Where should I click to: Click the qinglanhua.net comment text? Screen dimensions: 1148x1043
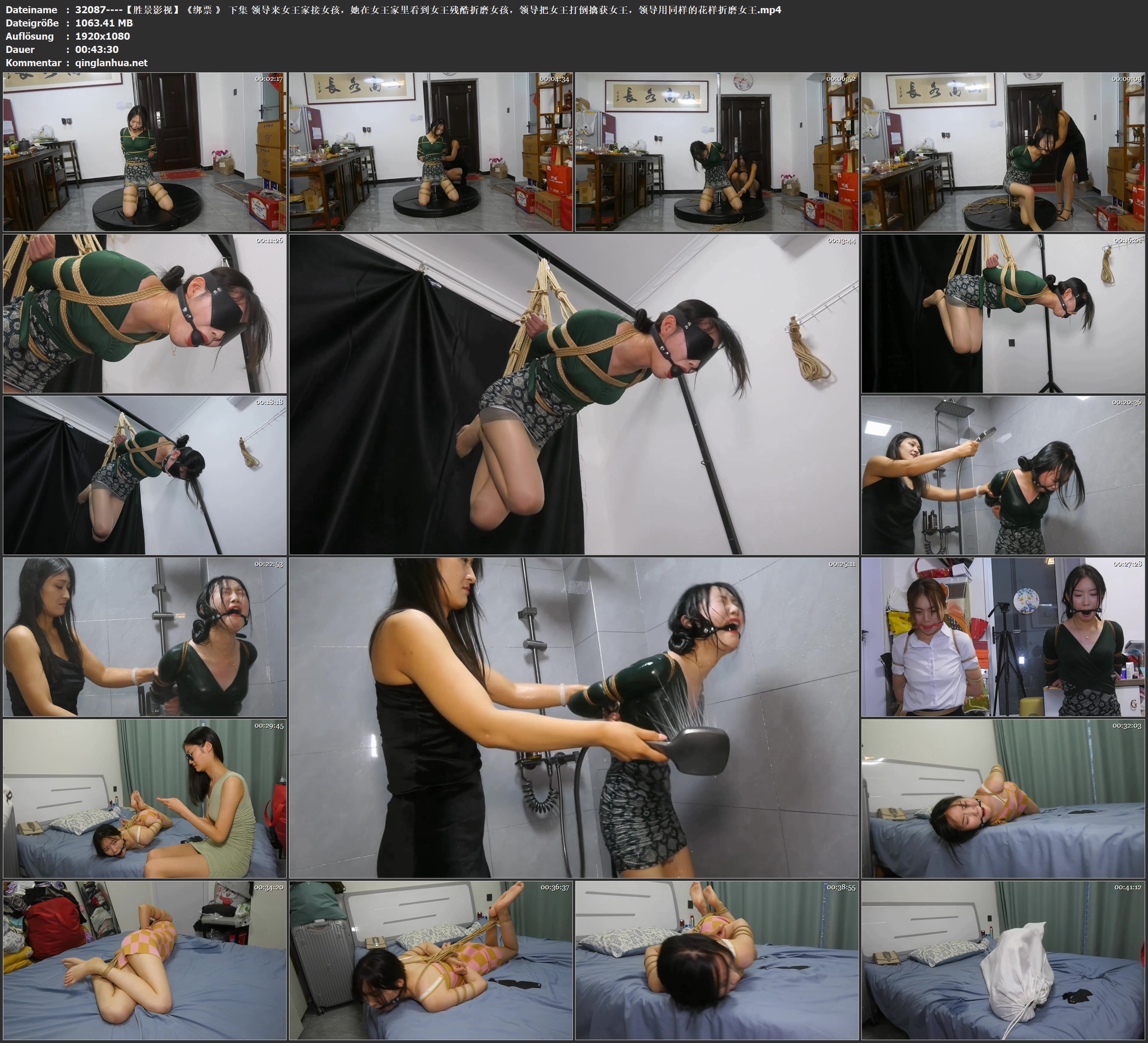click(111, 62)
